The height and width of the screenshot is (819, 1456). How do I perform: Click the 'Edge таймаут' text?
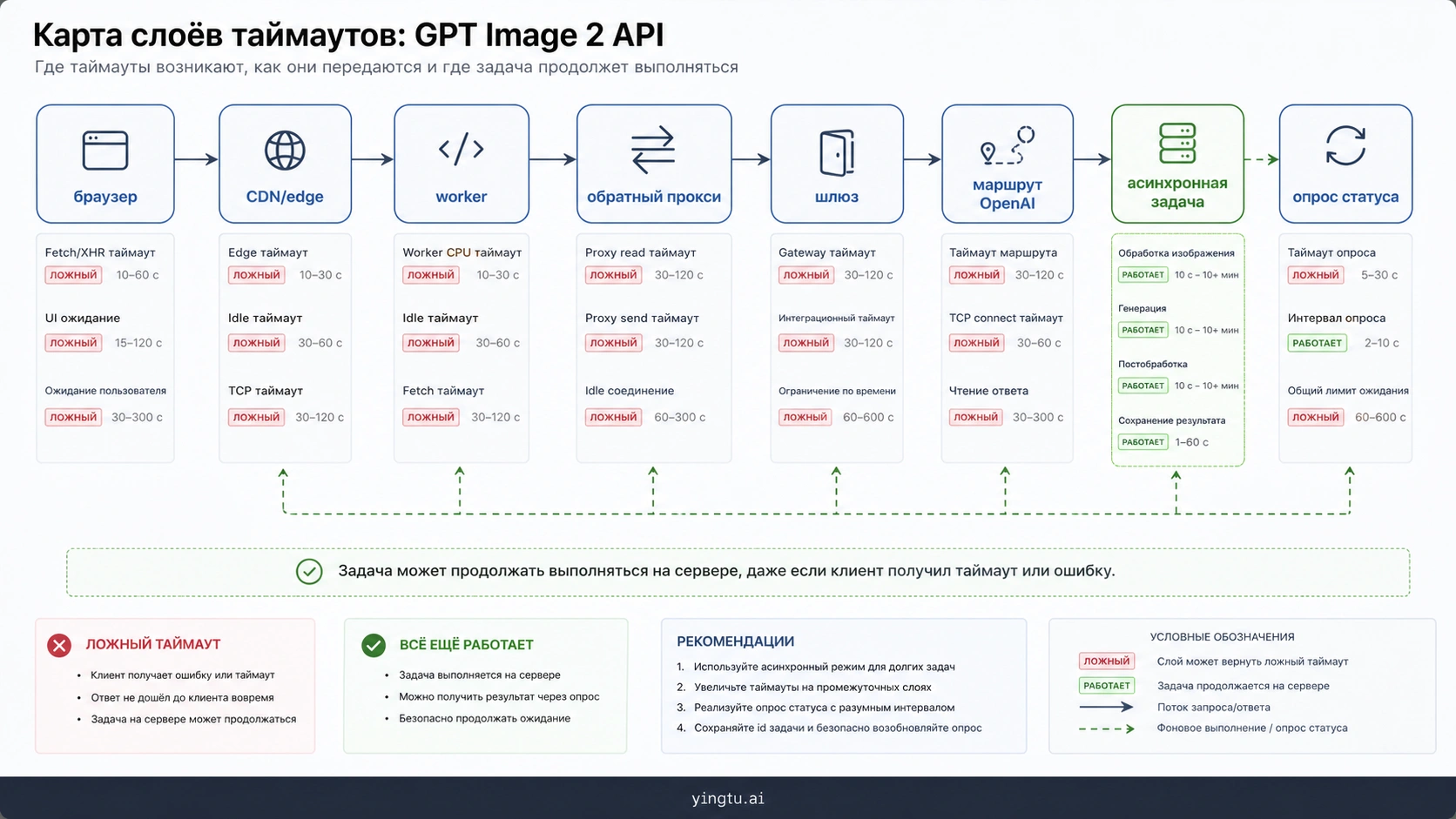(x=268, y=252)
